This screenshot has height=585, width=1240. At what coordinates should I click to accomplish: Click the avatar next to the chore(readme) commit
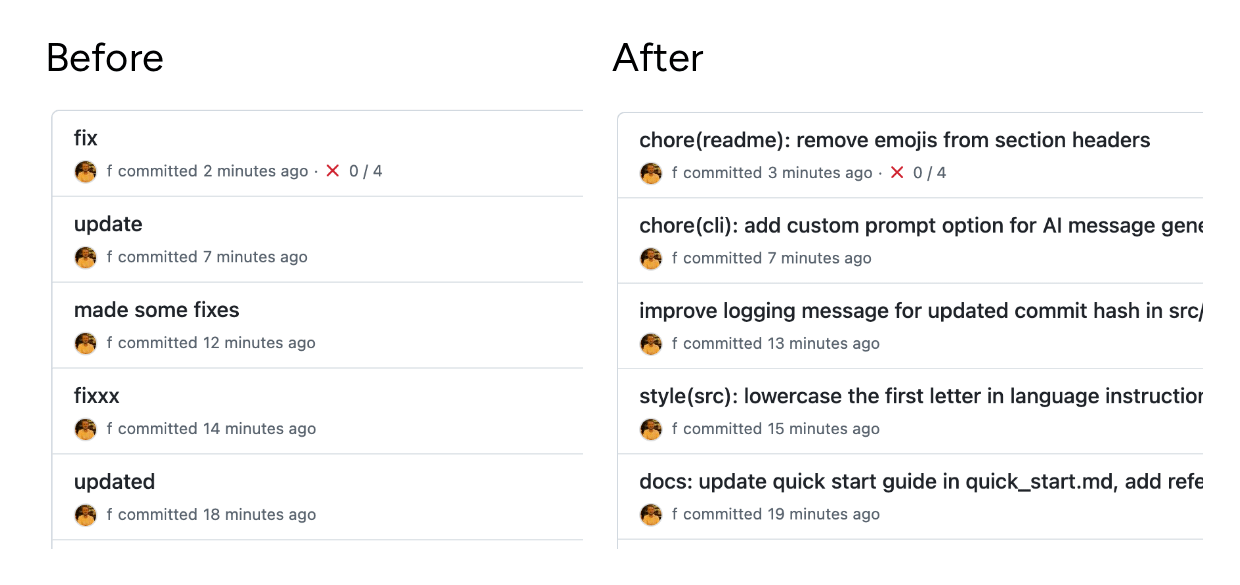pyautogui.click(x=651, y=173)
